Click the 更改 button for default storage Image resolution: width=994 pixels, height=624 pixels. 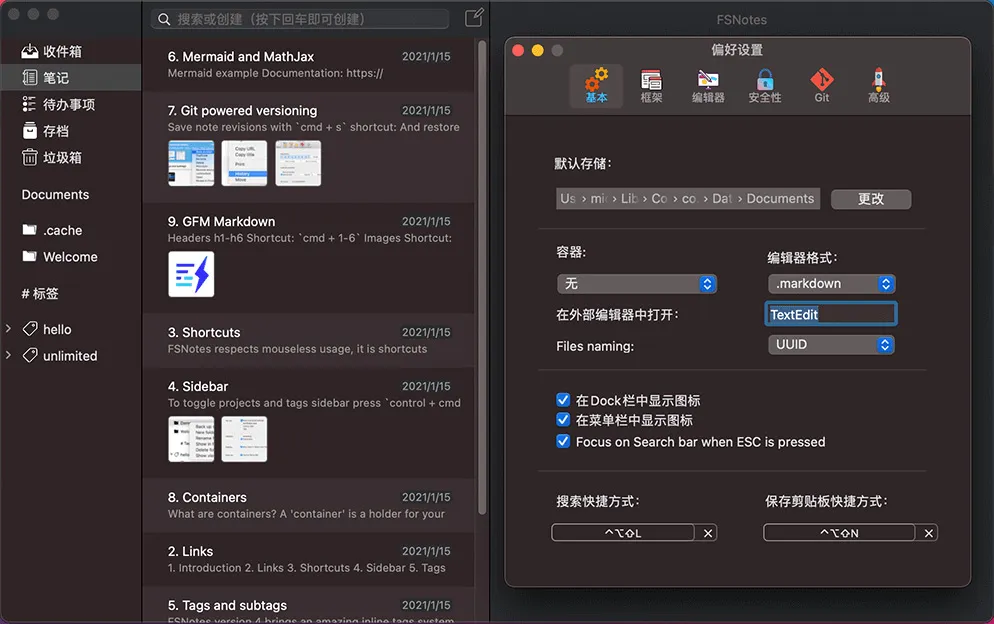[x=871, y=199]
